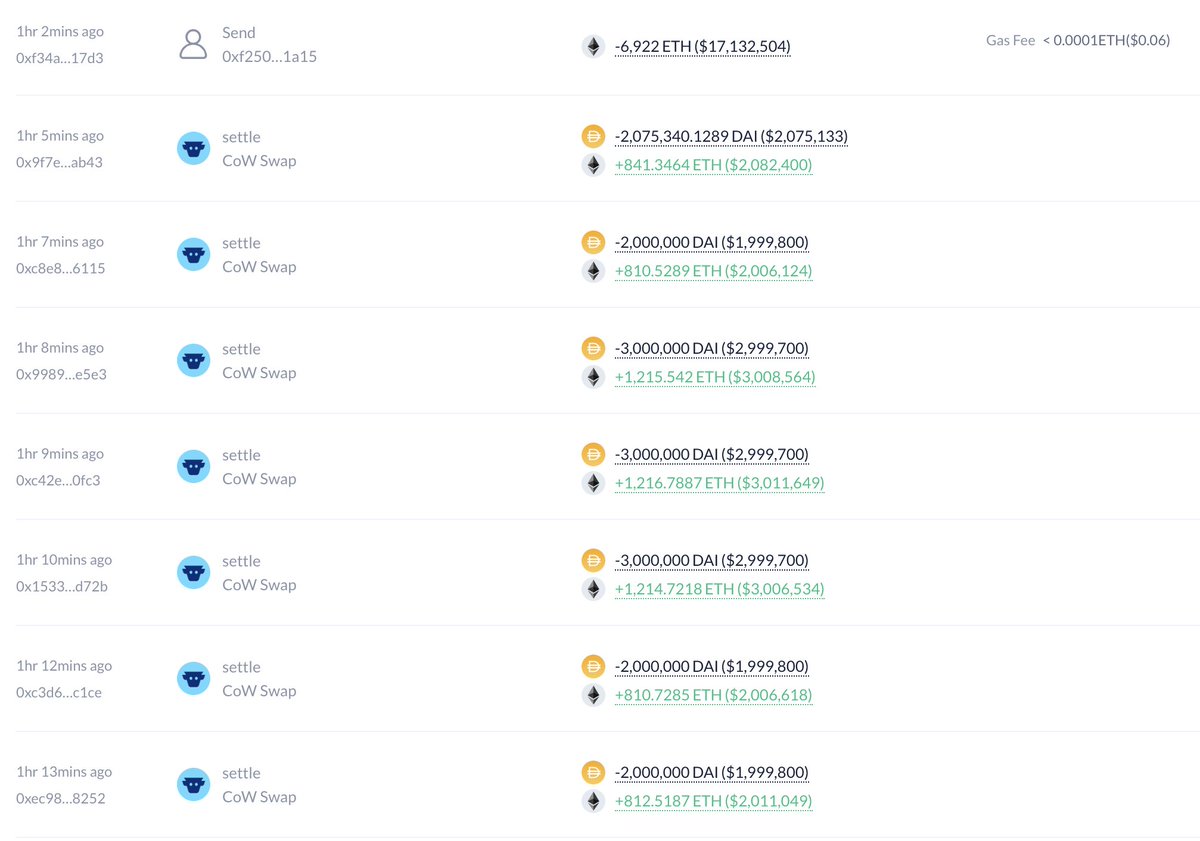Click the CoW Swap logo in the 0x1533…d72b row
This screenshot has width=1200, height=841.
click(x=193, y=573)
